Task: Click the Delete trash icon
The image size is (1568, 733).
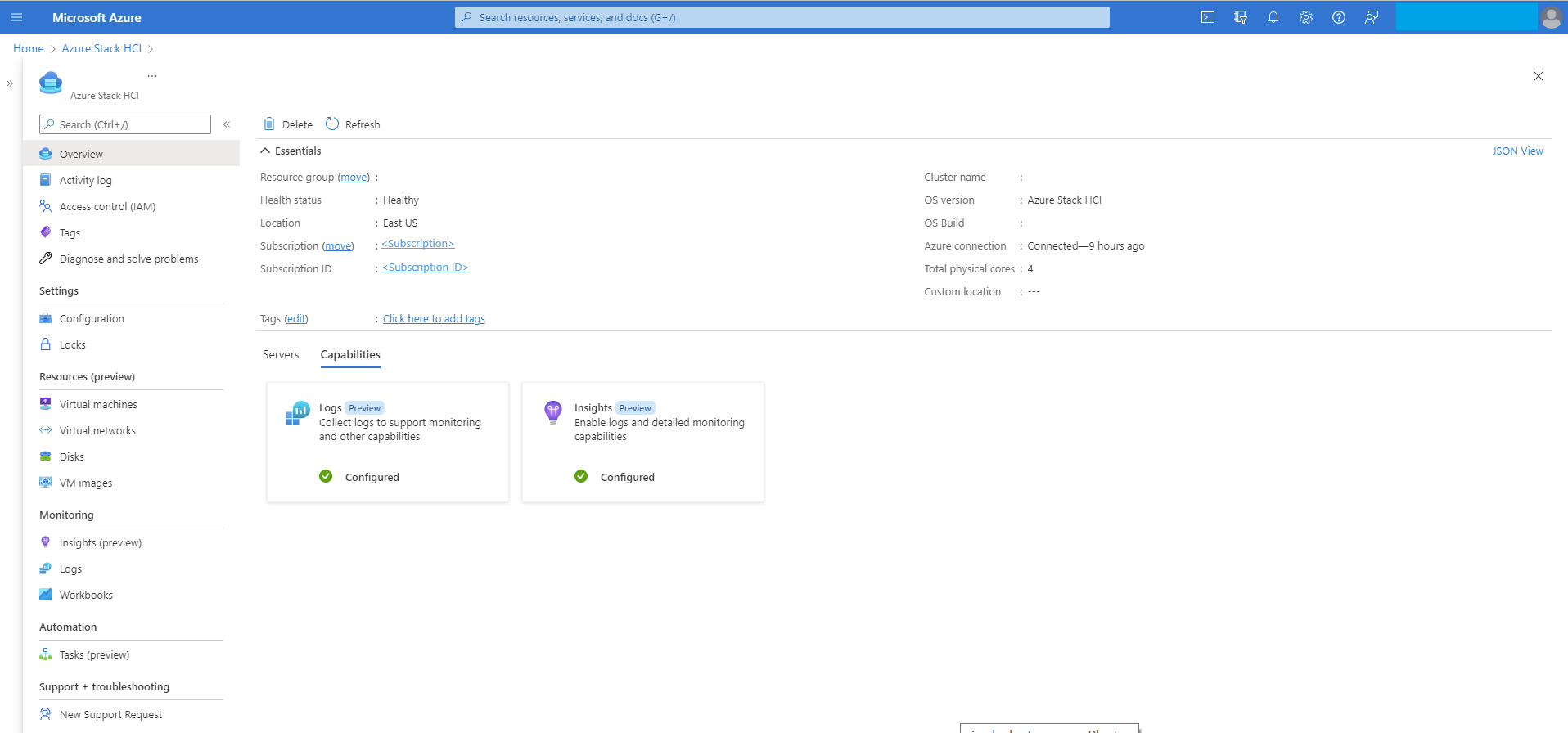Action: tap(269, 124)
